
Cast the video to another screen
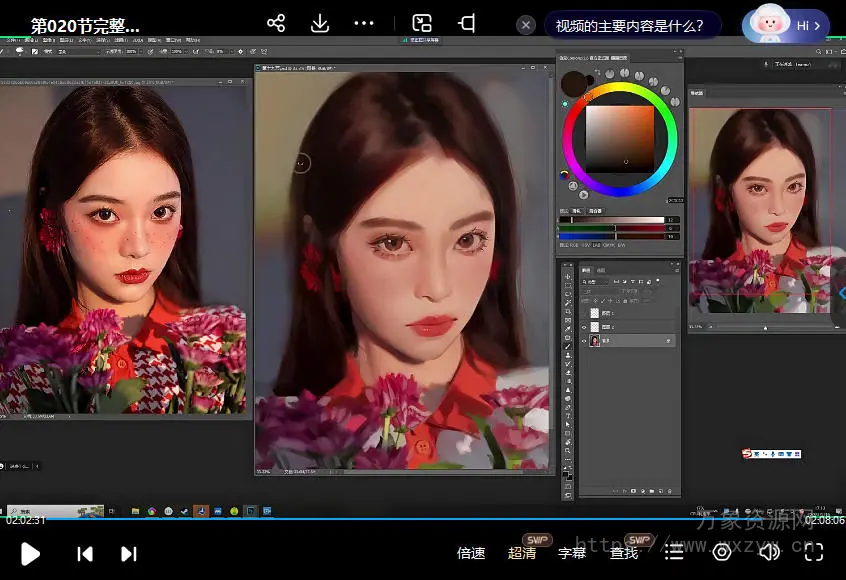[x=467, y=24]
